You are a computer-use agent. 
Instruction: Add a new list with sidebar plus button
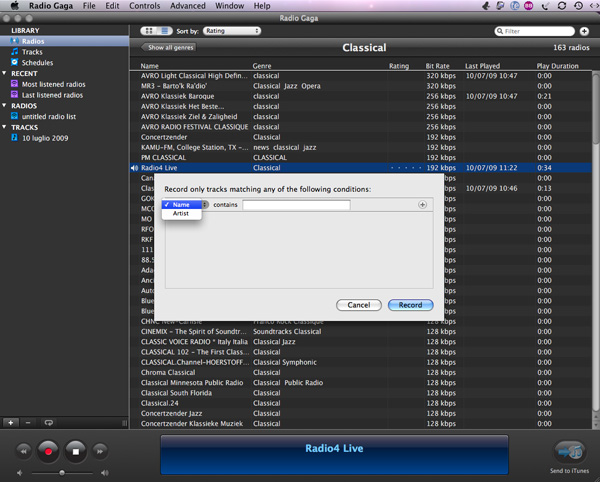tap(11, 423)
